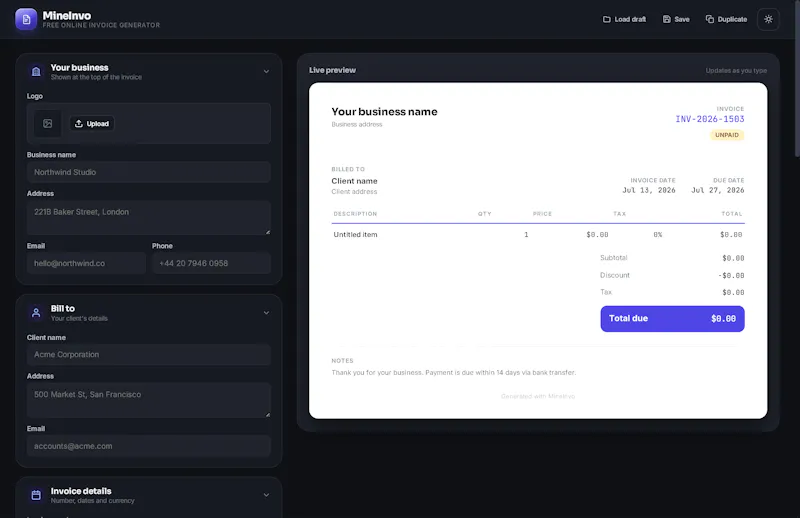The height and width of the screenshot is (518, 800).
Task: Collapse the Invoice details section chevron
Action: coord(266,495)
